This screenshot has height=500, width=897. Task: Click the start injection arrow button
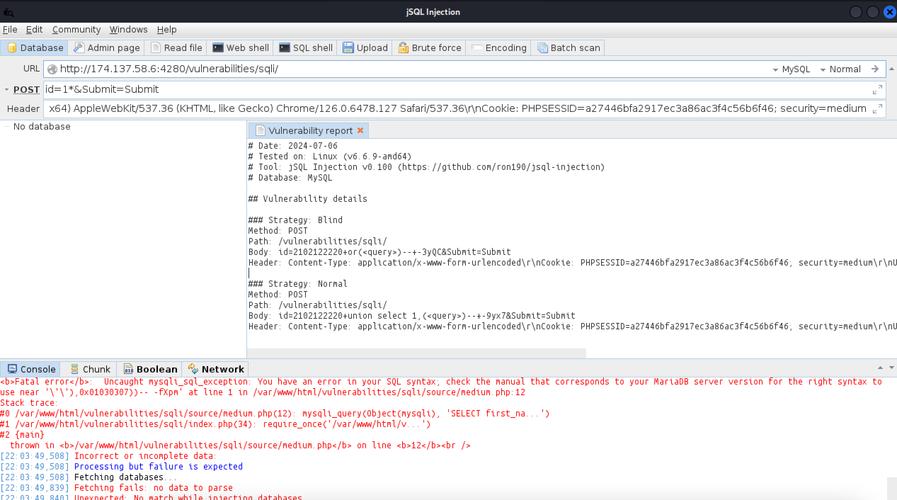[875, 69]
